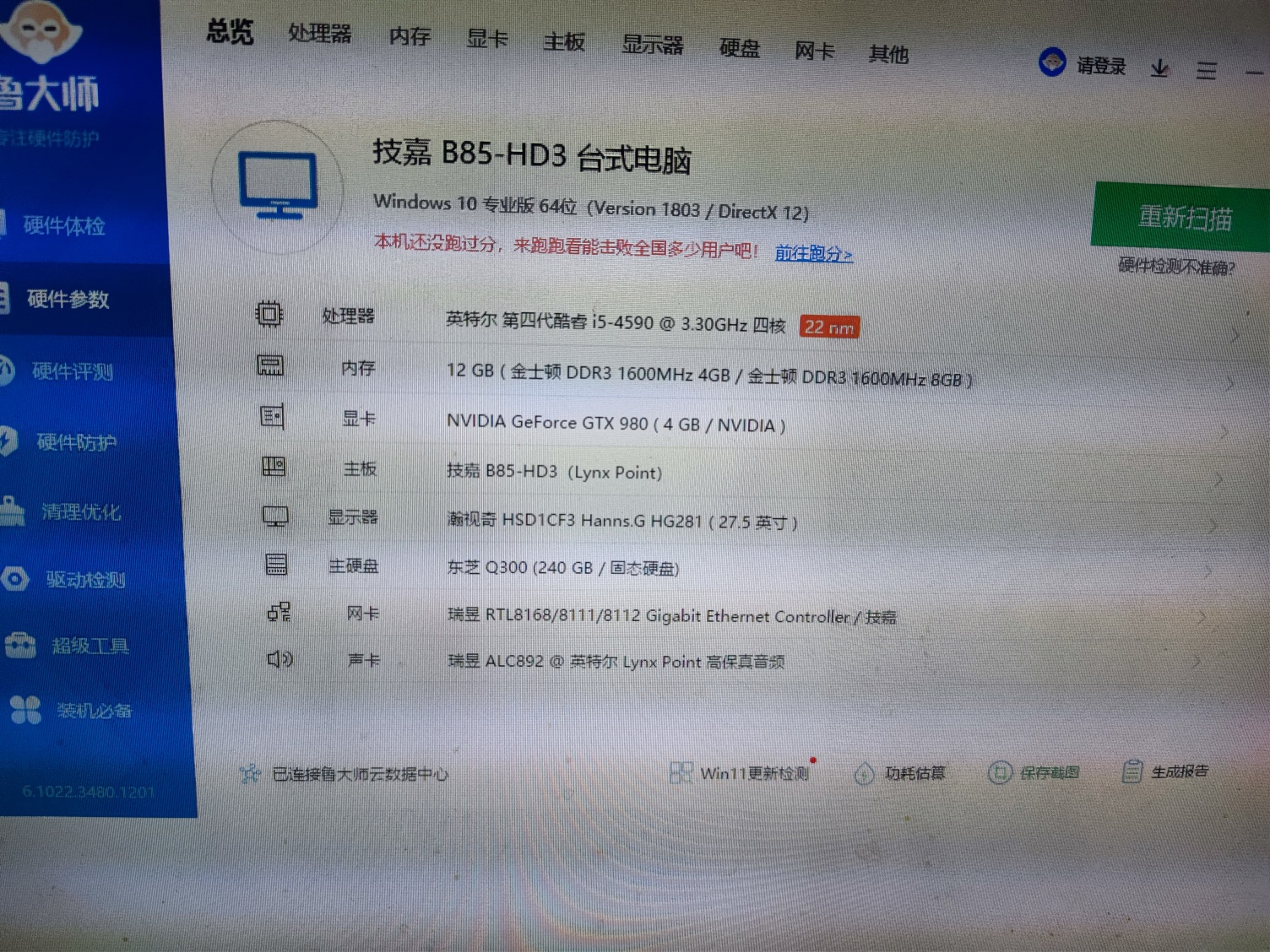Click the version number 6.1022.3480.1201
The height and width of the screenshot is (952, 1270).
89,792
